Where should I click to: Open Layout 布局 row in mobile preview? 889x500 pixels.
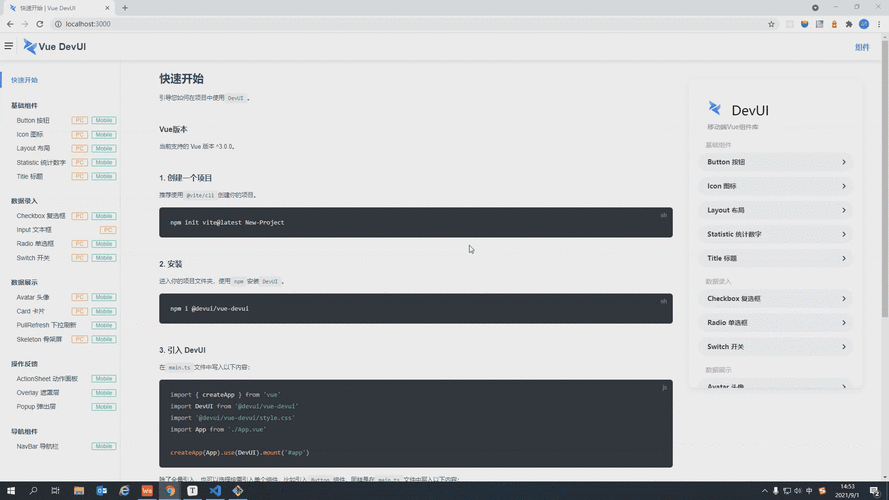[777, 210]
